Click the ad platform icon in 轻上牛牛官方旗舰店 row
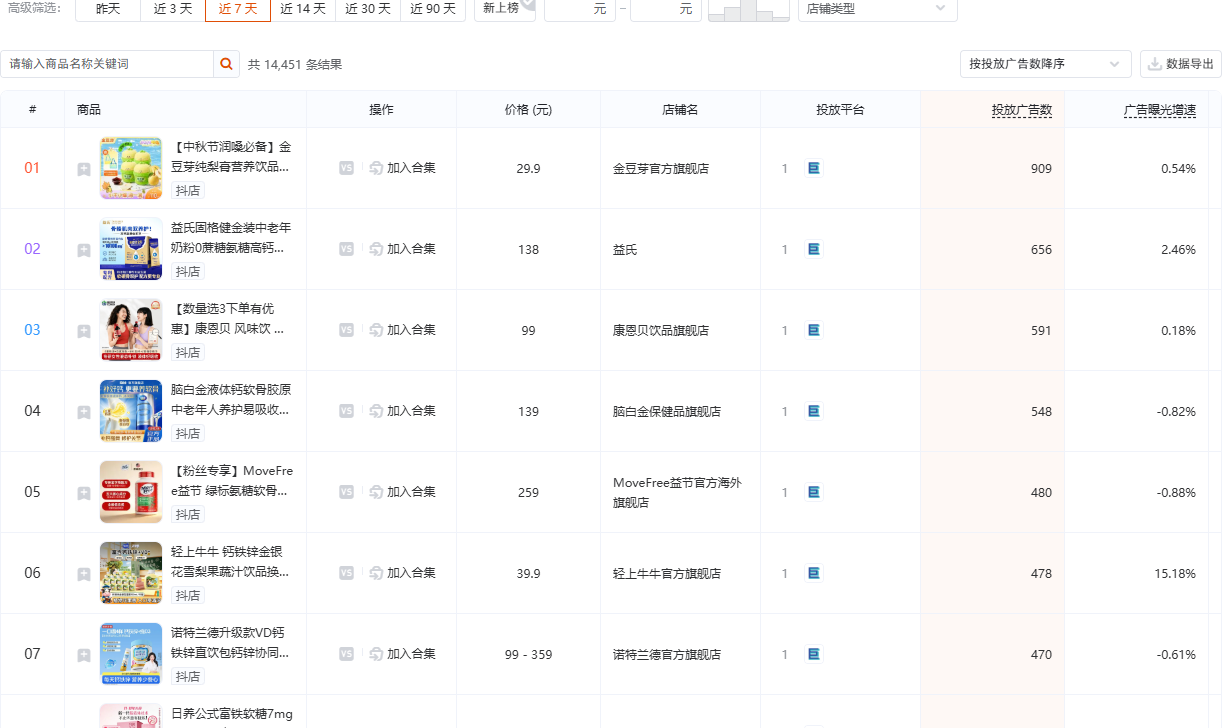 (x=814, y=573)
